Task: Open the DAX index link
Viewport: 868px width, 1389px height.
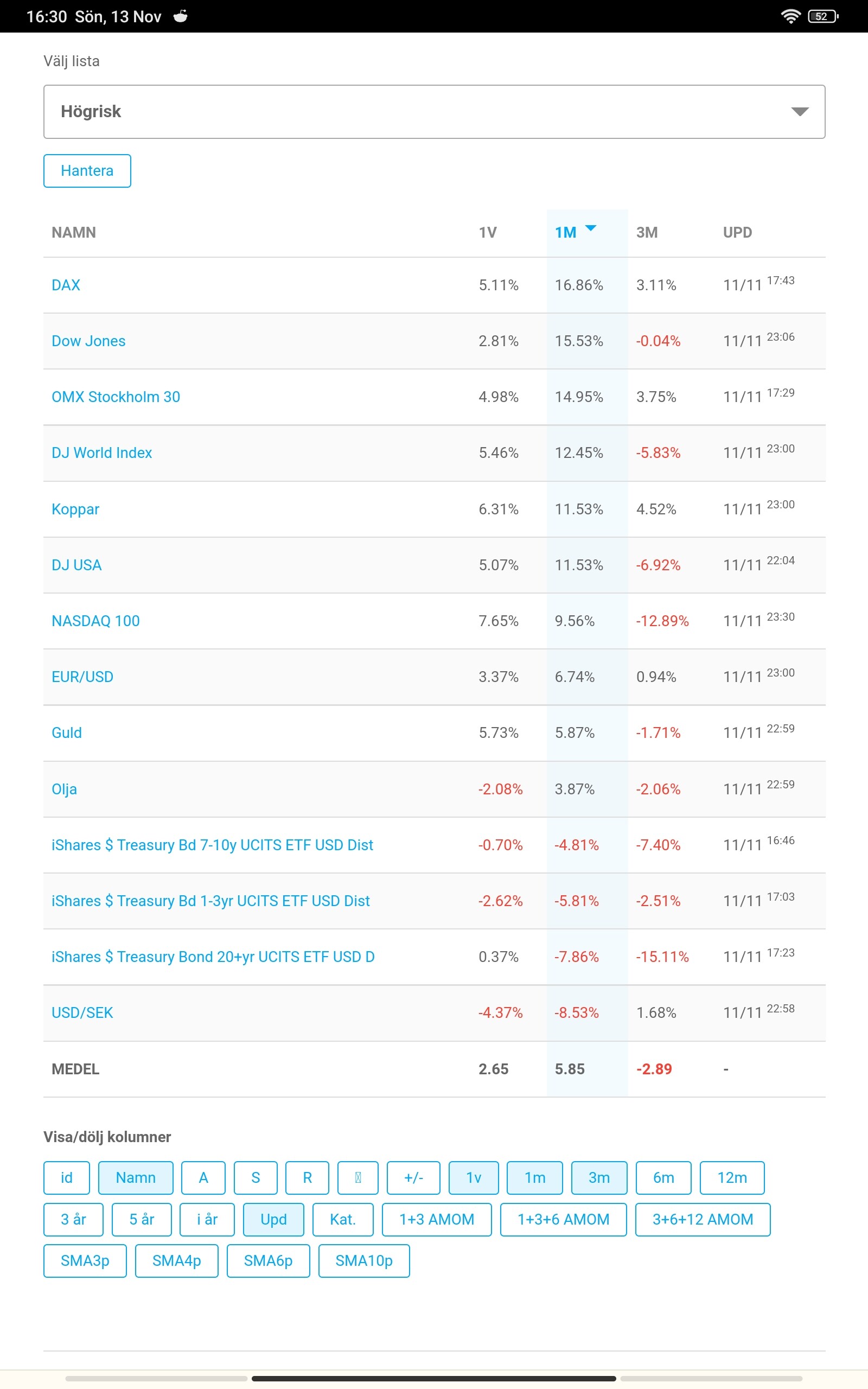Action: 66,285
